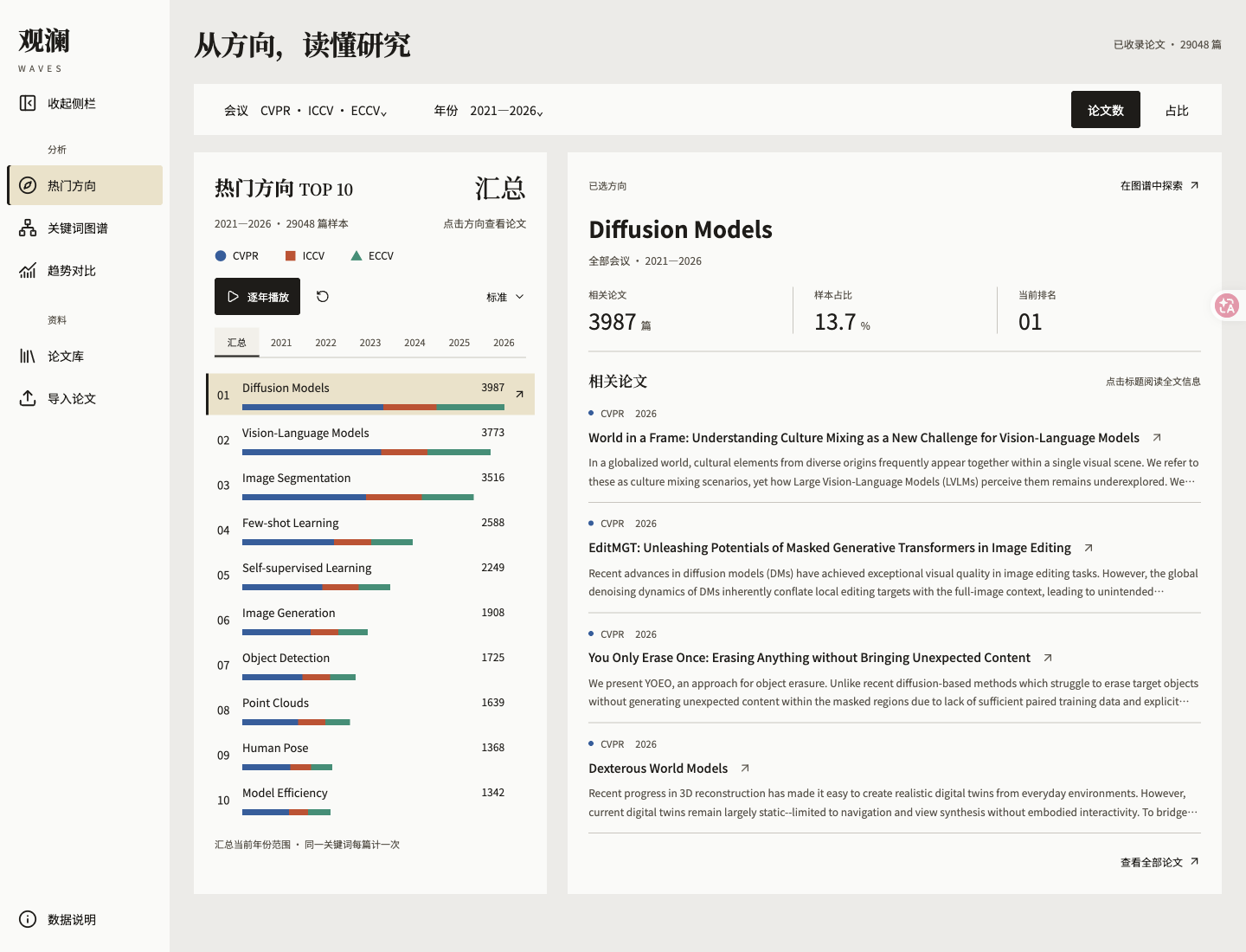Screen dimensions: 1246x952
Task: Click the Image Segmentation bar
Action: coord(358,497)
